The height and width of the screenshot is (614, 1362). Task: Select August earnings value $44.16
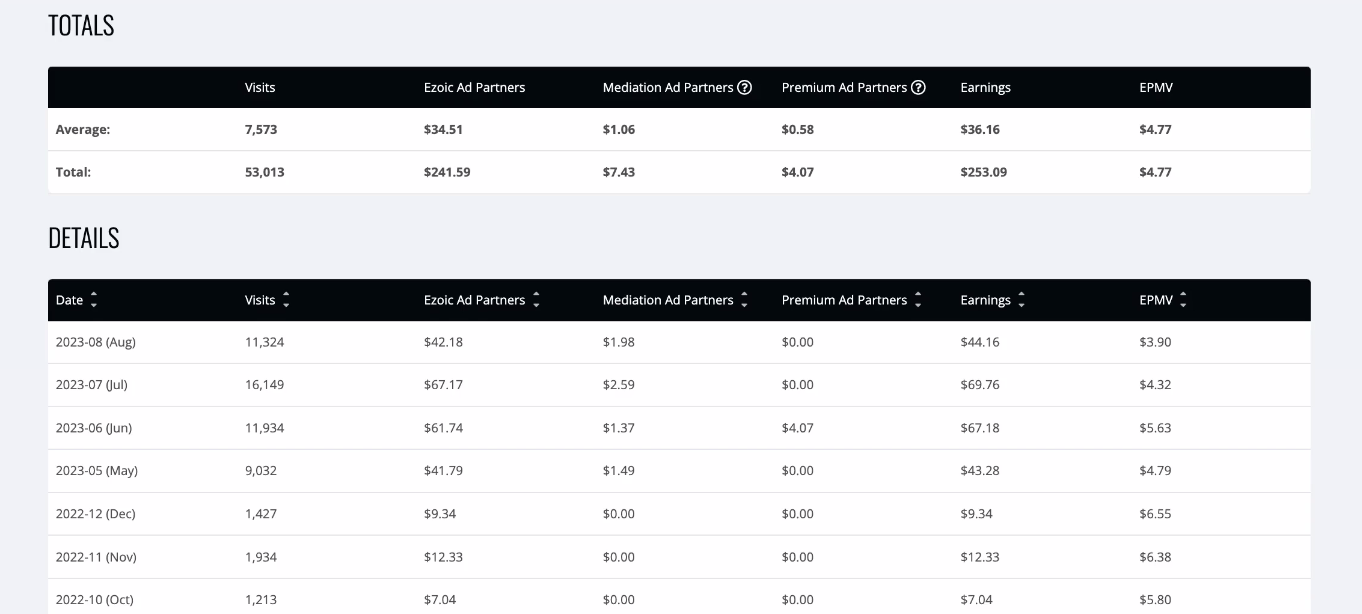click(980, 342)
